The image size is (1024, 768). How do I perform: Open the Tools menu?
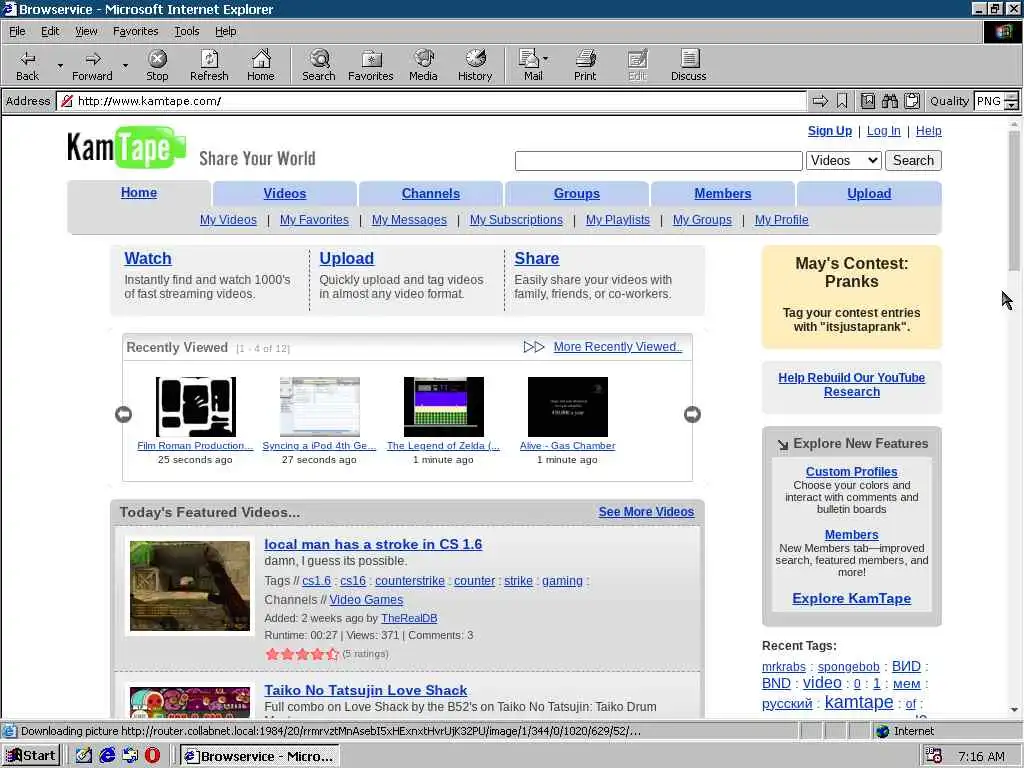pyautogui.click(x=186, y=31)
